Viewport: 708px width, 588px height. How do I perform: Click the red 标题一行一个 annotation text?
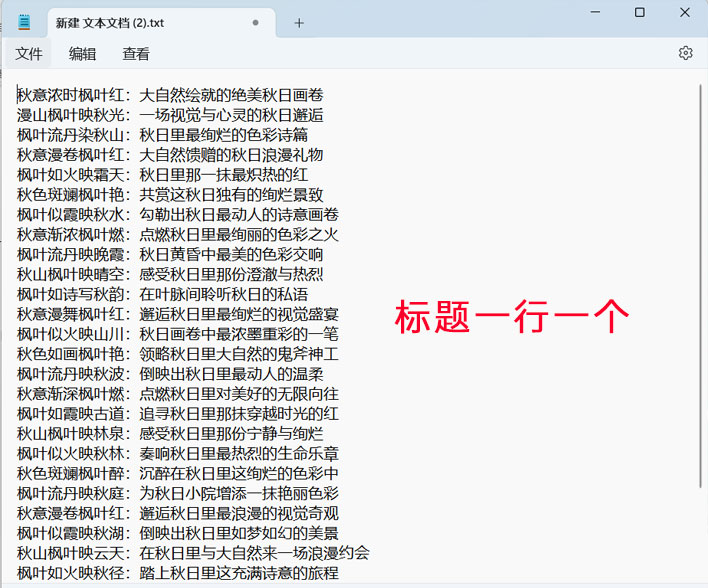pyautogui.click(x=511, y=317)
